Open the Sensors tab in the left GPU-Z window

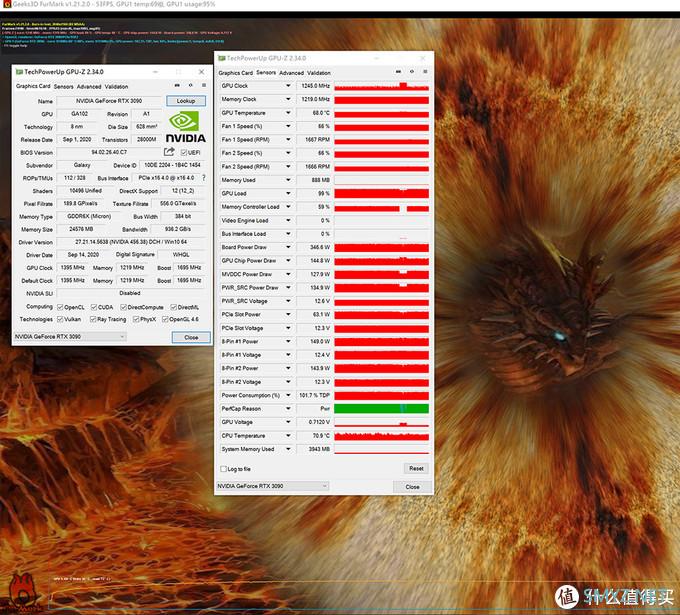64,87
